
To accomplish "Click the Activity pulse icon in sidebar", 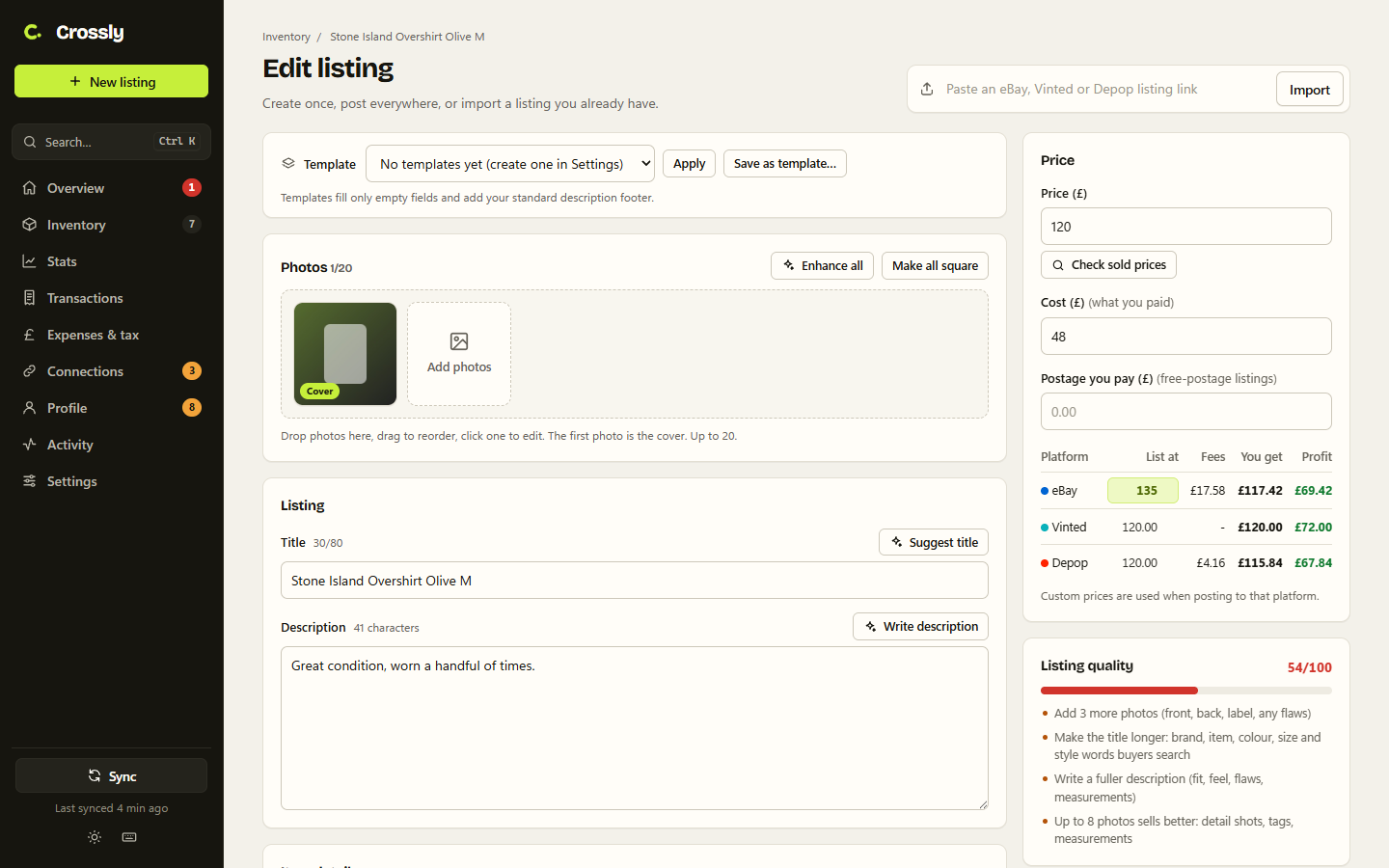I will coord(30,445).
